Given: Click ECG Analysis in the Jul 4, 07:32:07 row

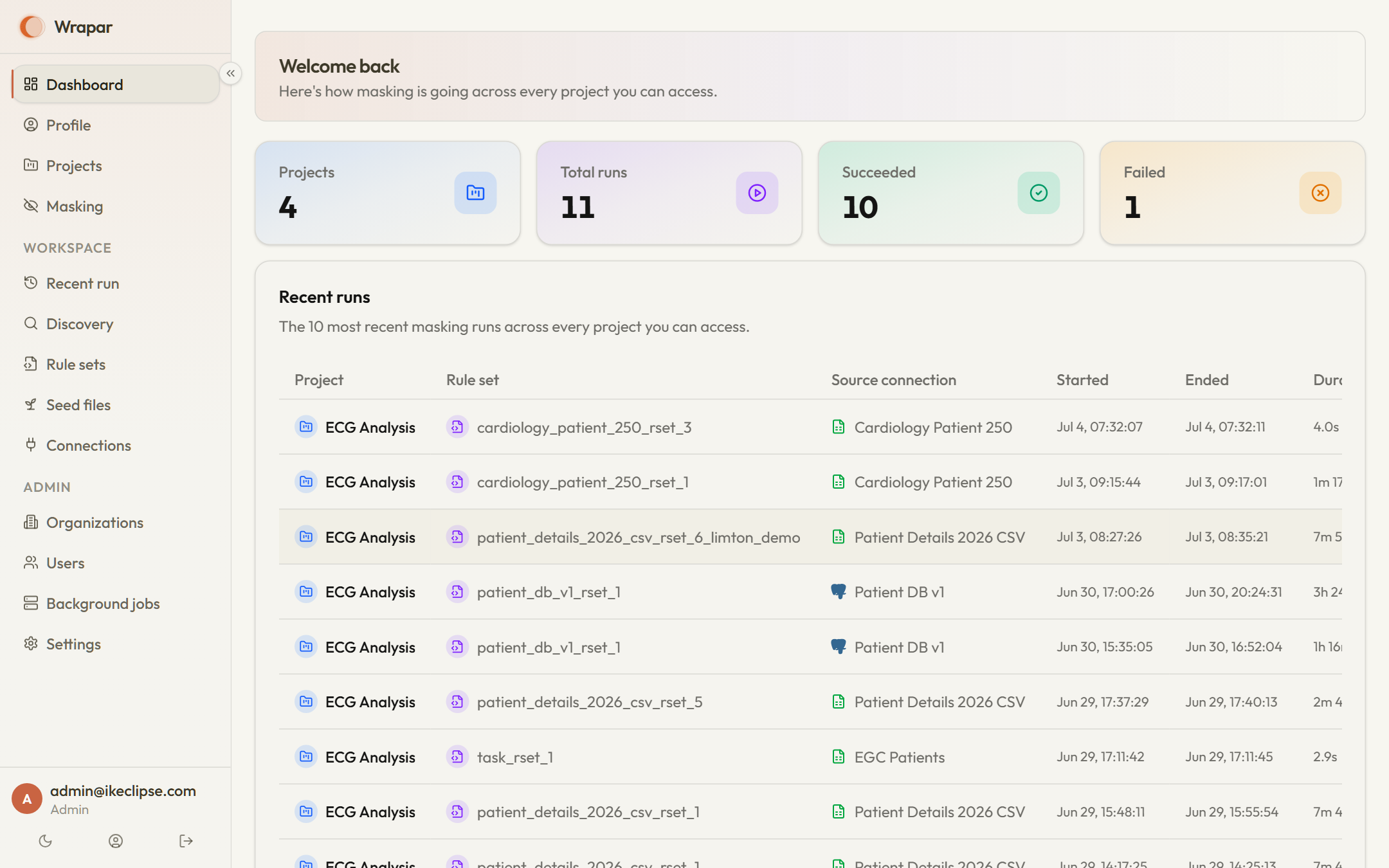Looking at the screenshot, I should click(370, 428).
